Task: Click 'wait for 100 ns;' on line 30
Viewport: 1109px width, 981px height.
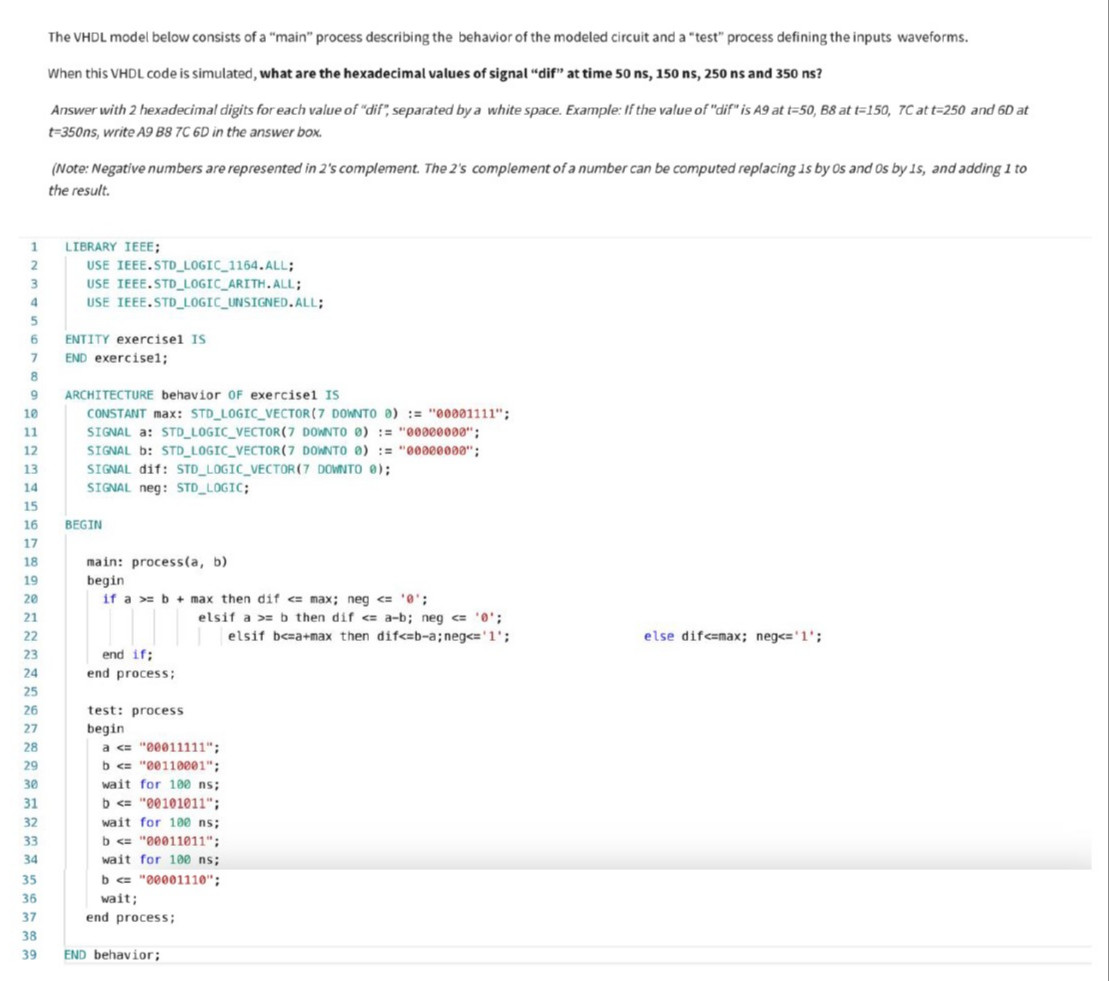Action: 161,784
